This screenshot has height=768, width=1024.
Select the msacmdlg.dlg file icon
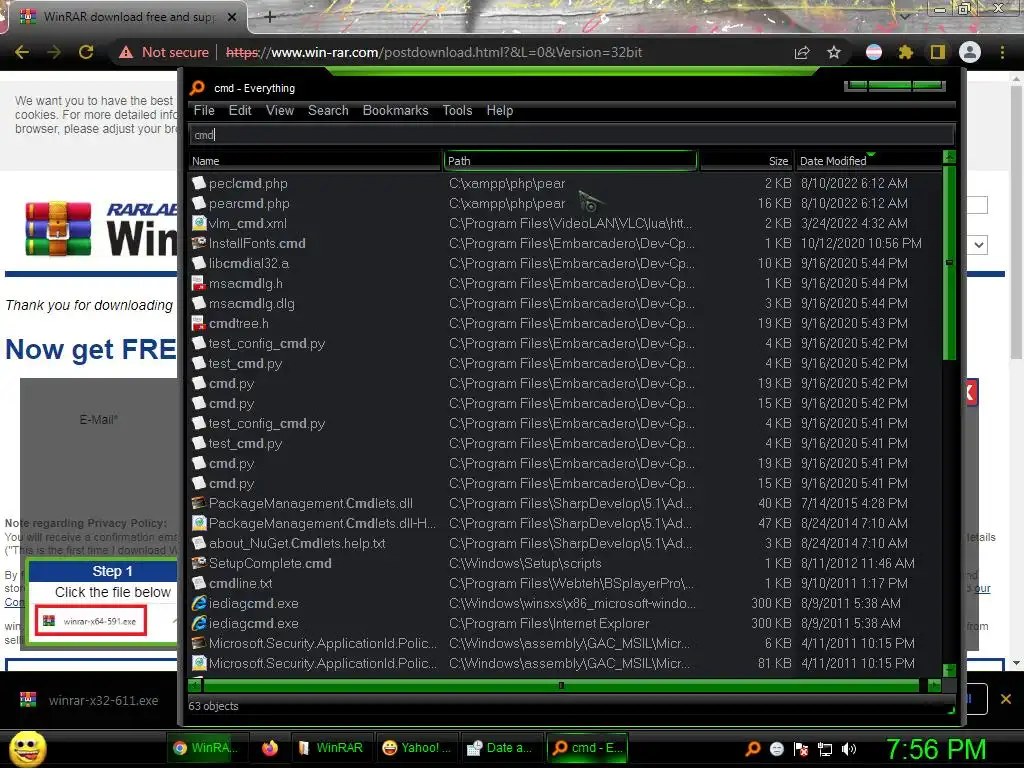199,303
